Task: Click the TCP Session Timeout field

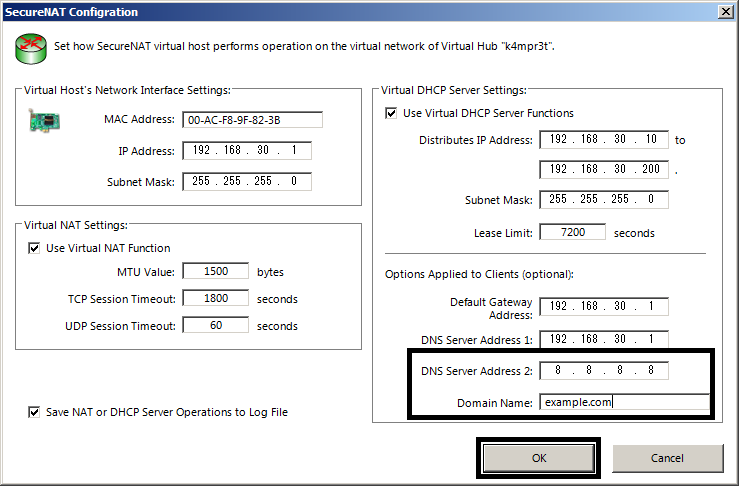Action: [216, 298]
